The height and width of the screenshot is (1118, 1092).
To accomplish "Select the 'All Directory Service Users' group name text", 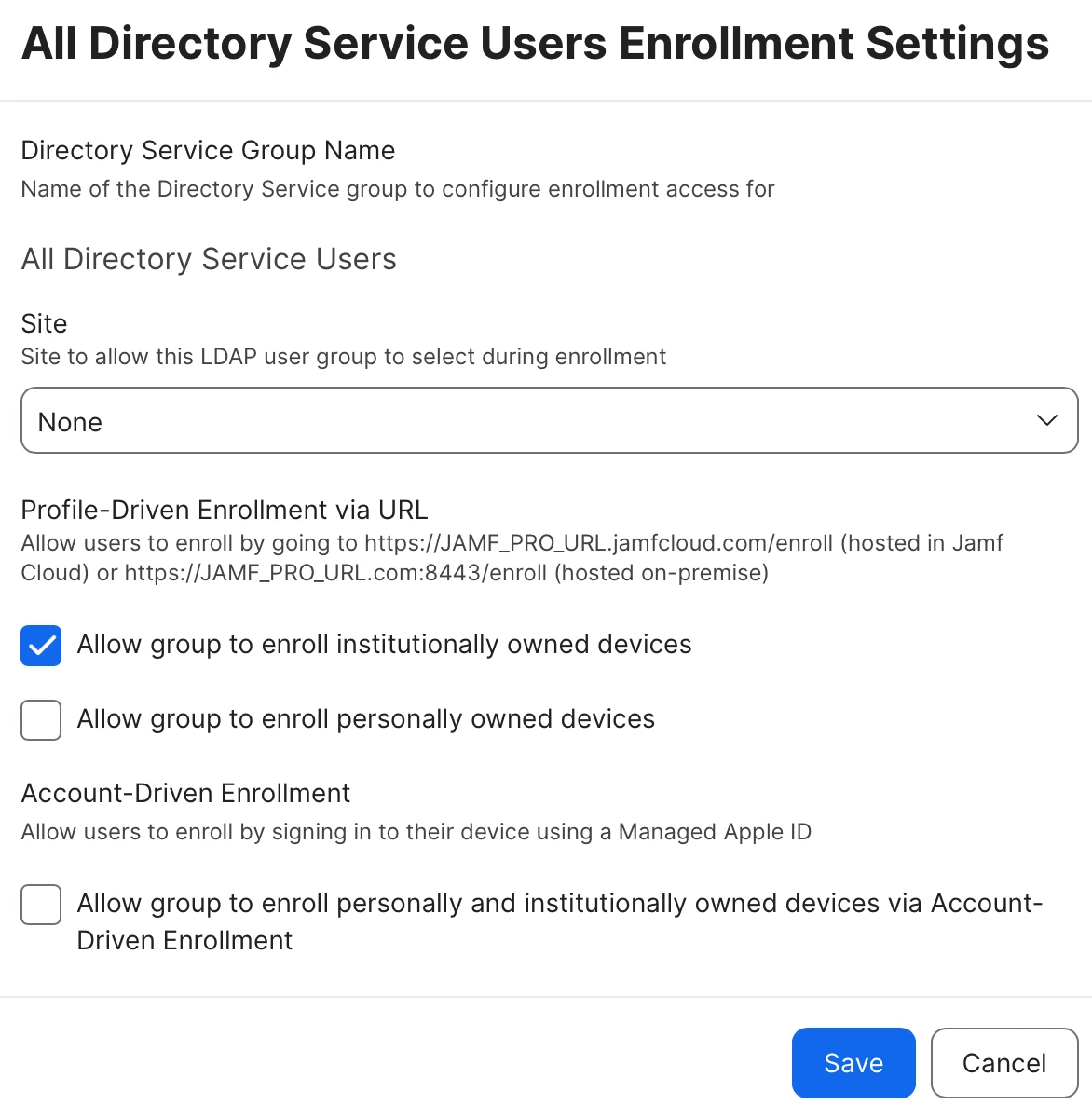I will (209, 259).
